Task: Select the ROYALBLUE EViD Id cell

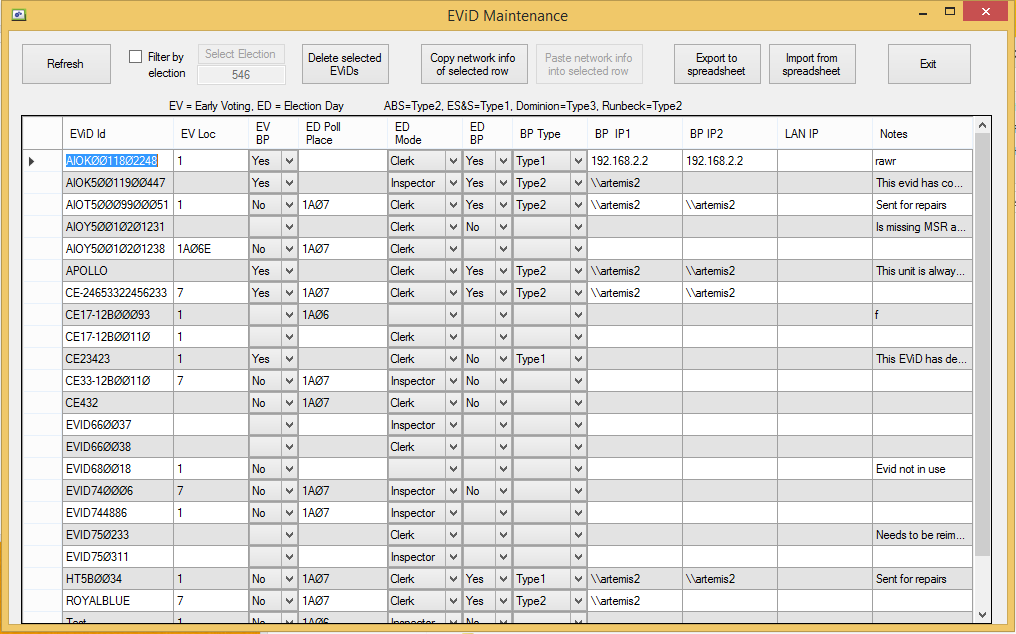Action: [x=118, y=601]
